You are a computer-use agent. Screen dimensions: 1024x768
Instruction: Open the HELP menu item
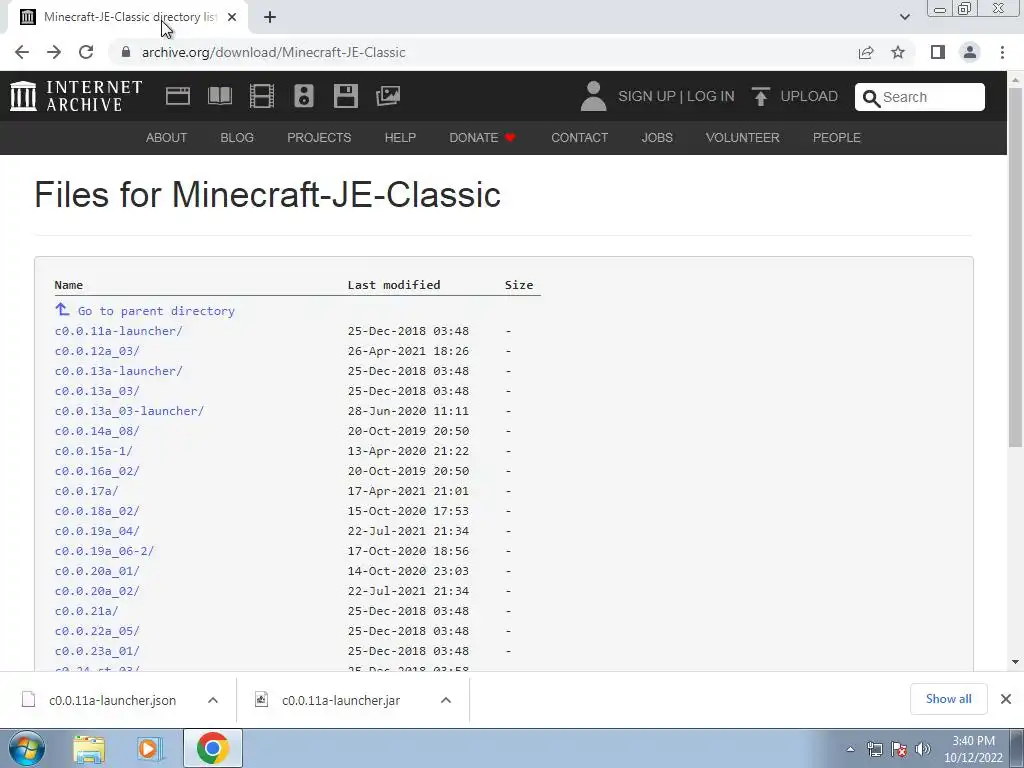[x=400, y=138]
